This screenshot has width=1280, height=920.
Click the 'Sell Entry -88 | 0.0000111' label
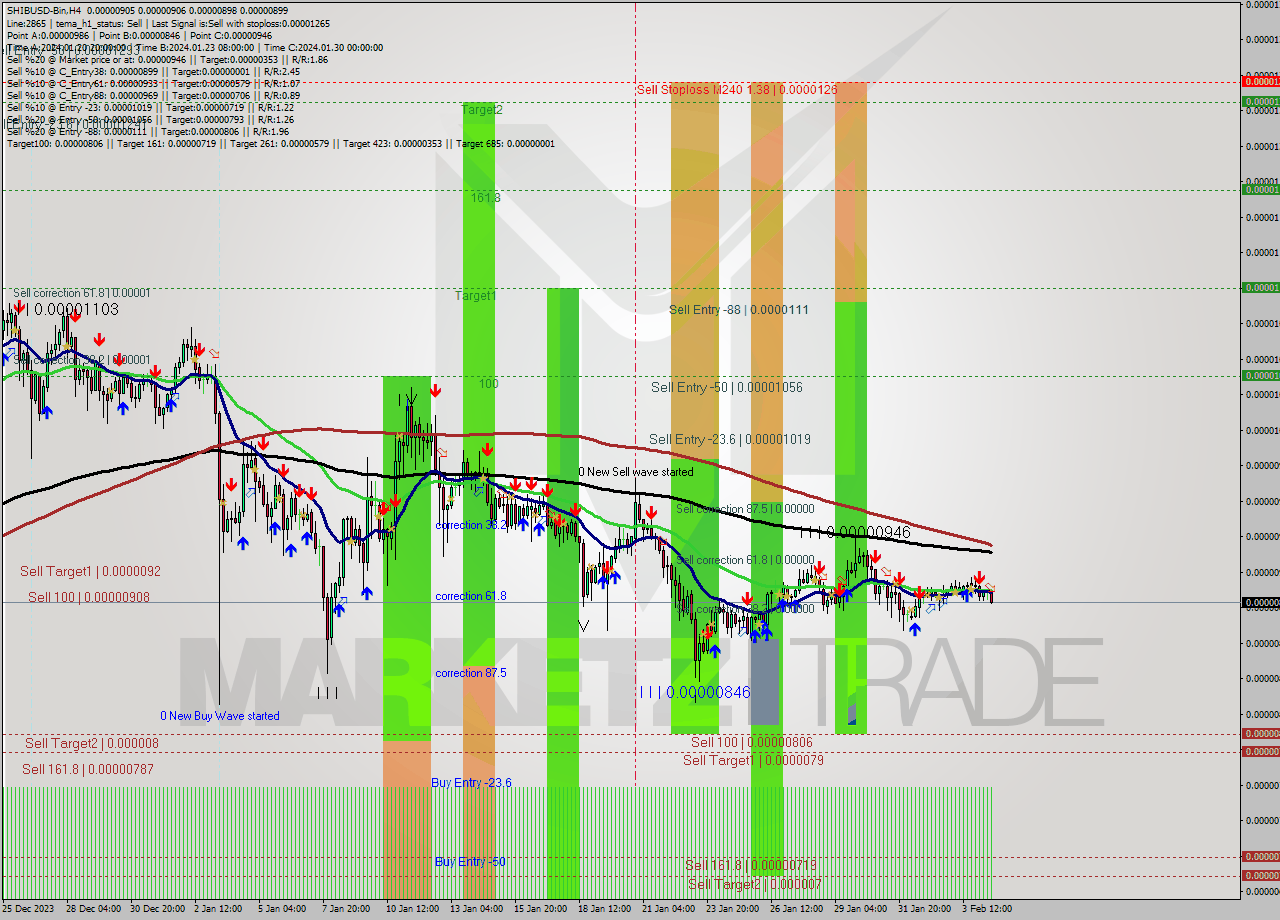pos(739,310)
